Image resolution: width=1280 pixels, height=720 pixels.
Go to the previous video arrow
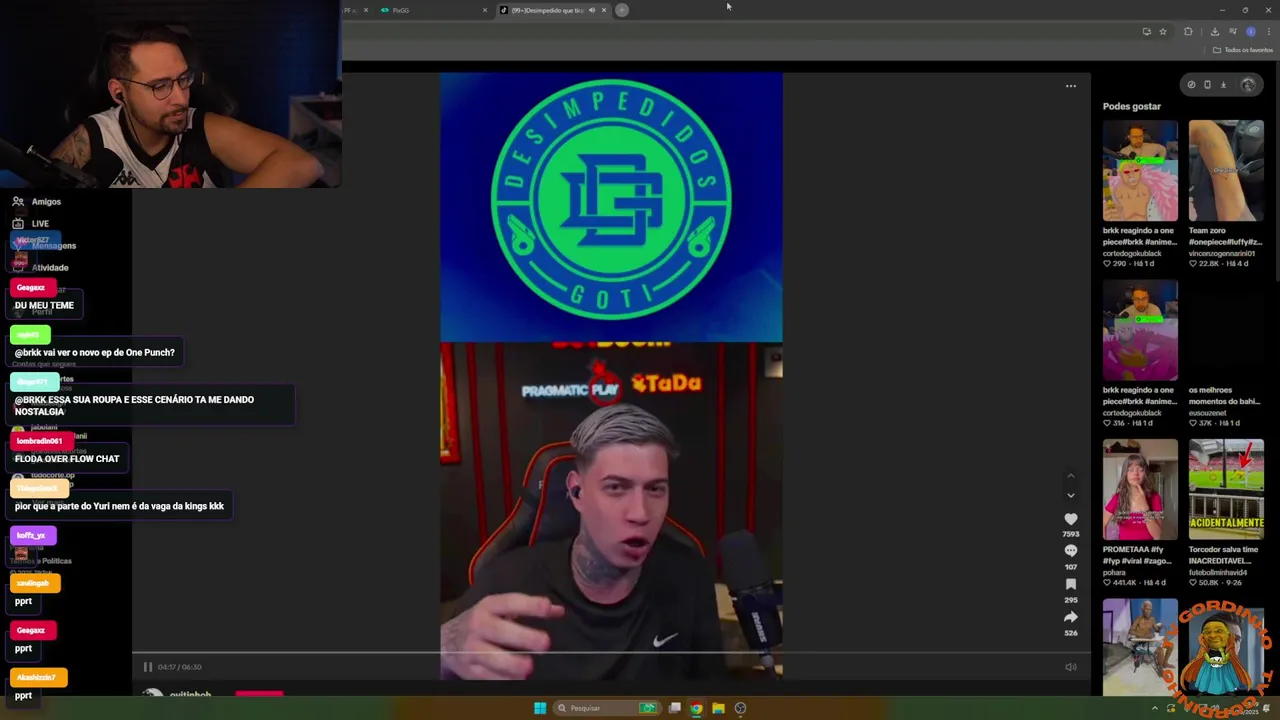(x=1070, y=476)
